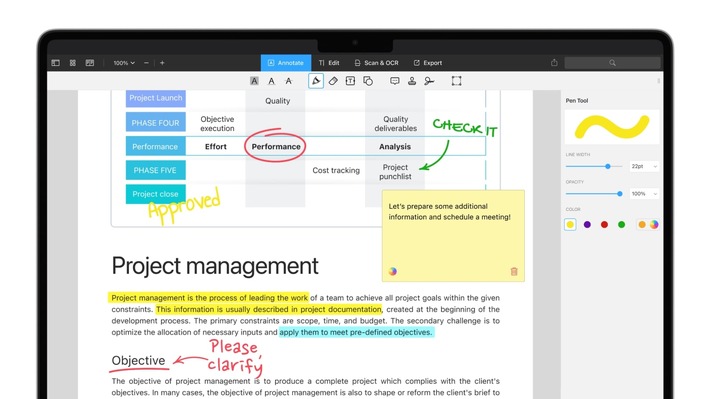Select the Note comment tool

coord(395,81)
